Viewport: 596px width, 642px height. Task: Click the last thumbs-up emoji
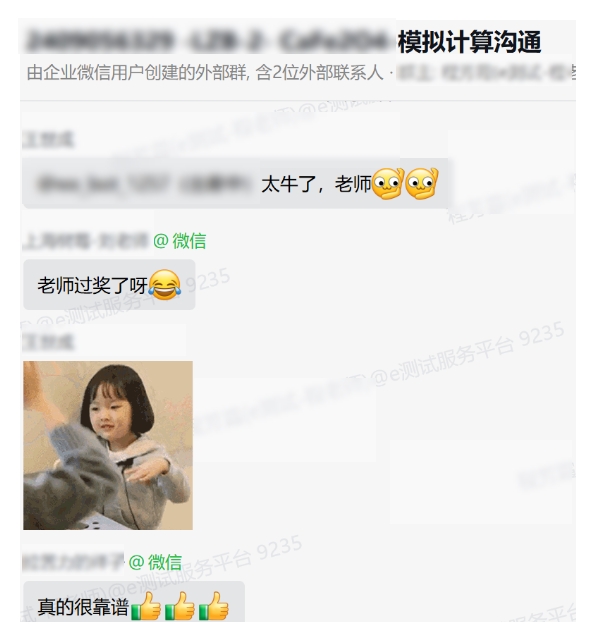click(213, 606)
